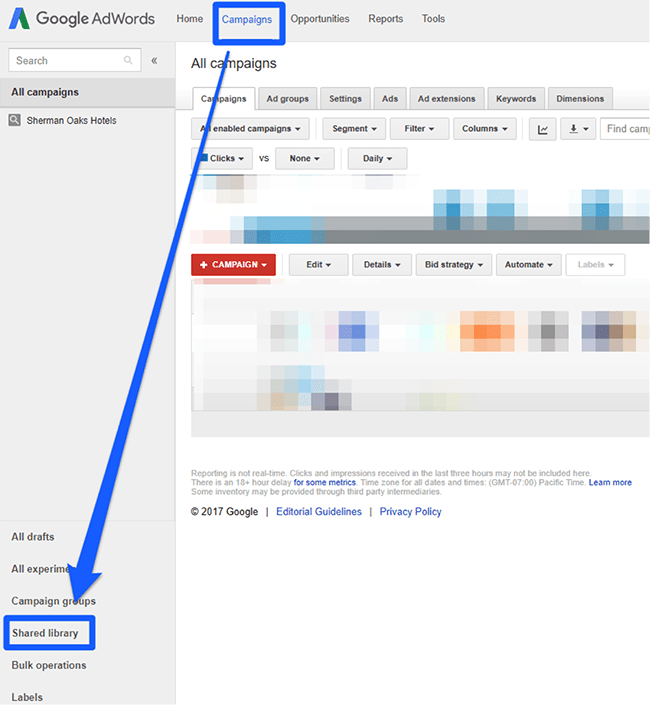Viewport: 650px width, 705px height.
Task: Switch to the Keywords tab
Action: click(x=516, y=98)
